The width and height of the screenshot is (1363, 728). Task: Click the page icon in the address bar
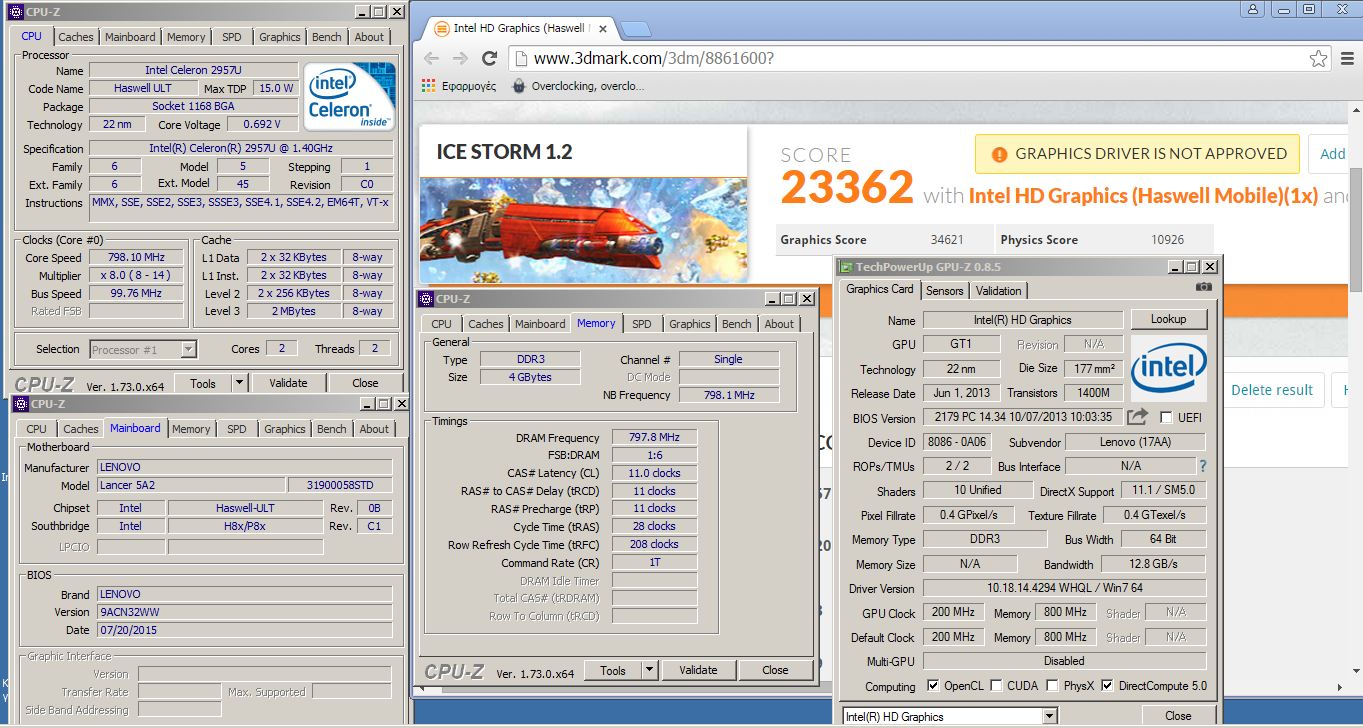(520, 58)
